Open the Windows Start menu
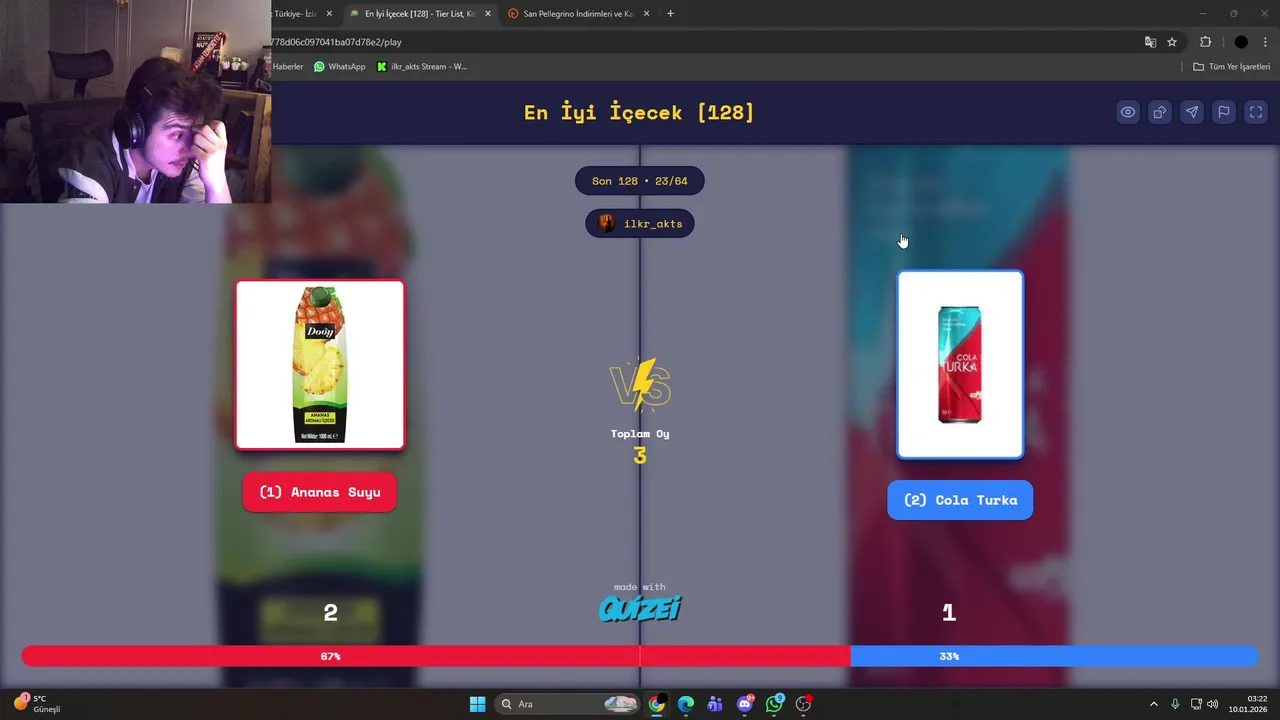 click(477, 704)
